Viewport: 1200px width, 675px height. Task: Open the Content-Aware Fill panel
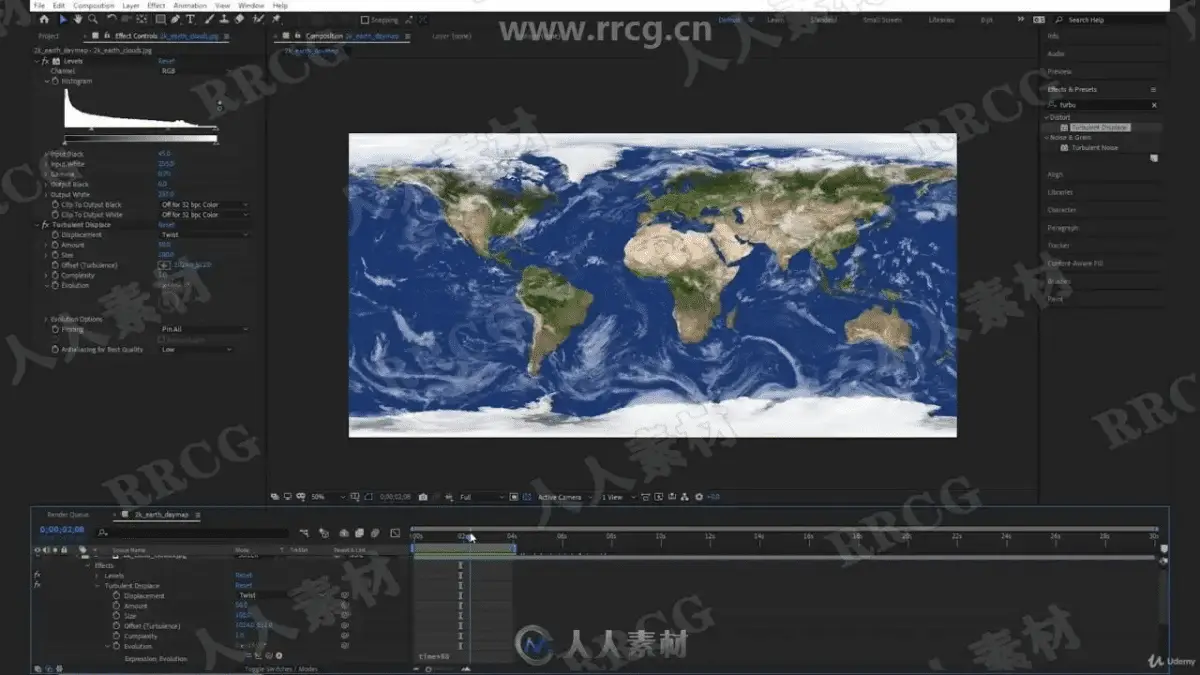pyautogui.click(x=1075, y=263)
